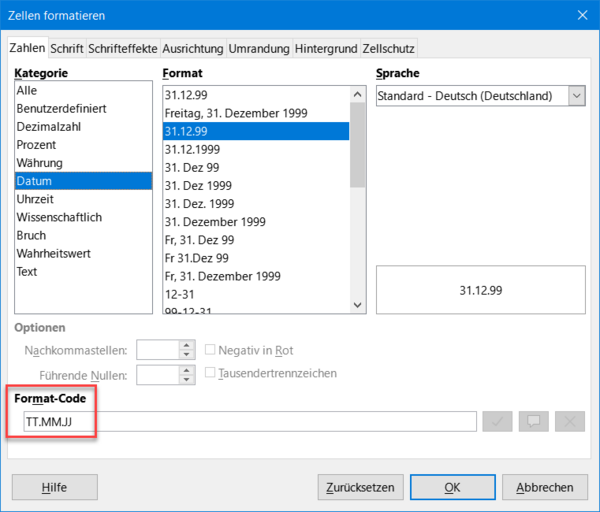Click the delete format X icon
The height and width of the screenshot is (512, 600).
click(x=569, y=421)
